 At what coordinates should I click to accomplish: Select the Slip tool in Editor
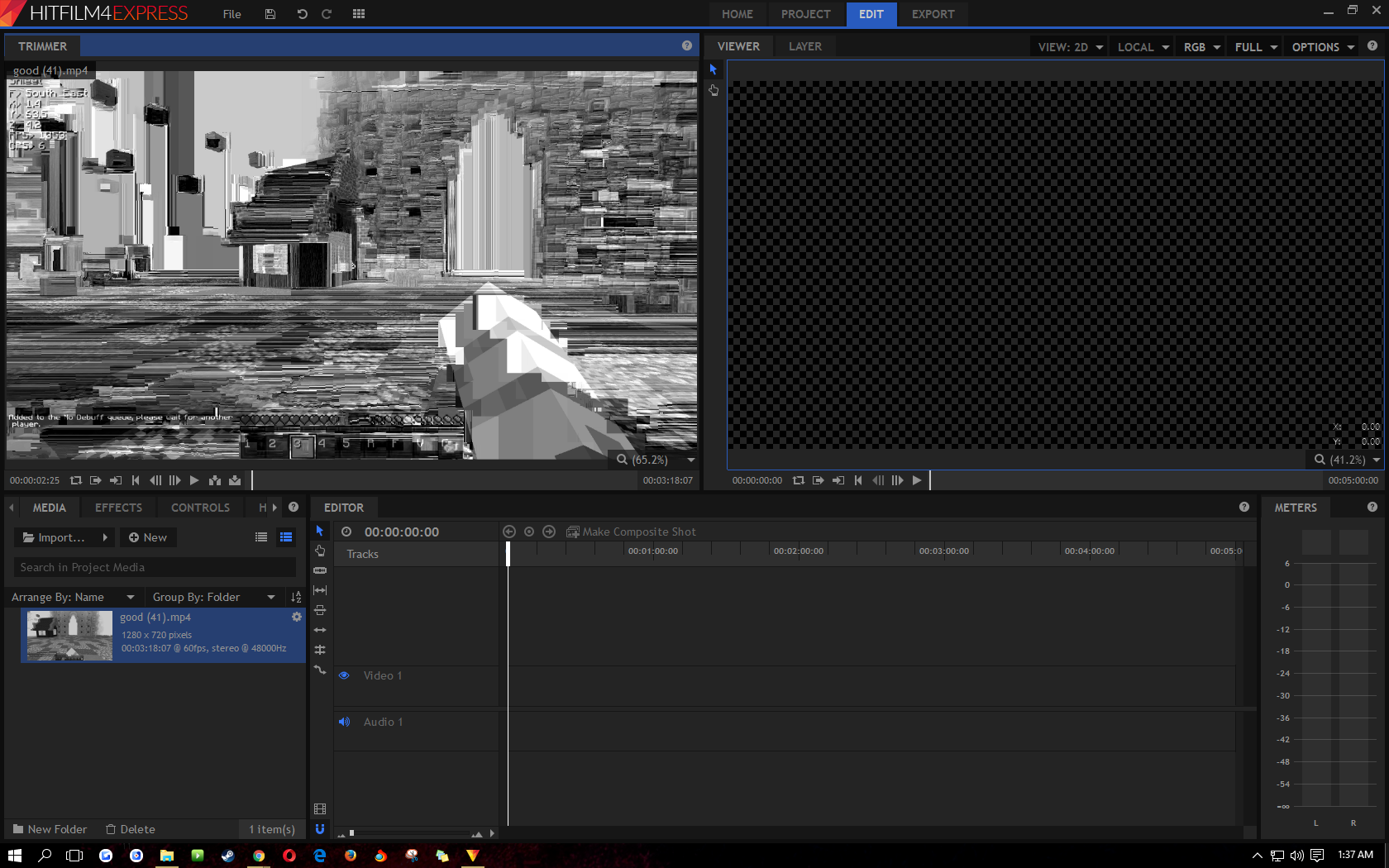(320, 590)
